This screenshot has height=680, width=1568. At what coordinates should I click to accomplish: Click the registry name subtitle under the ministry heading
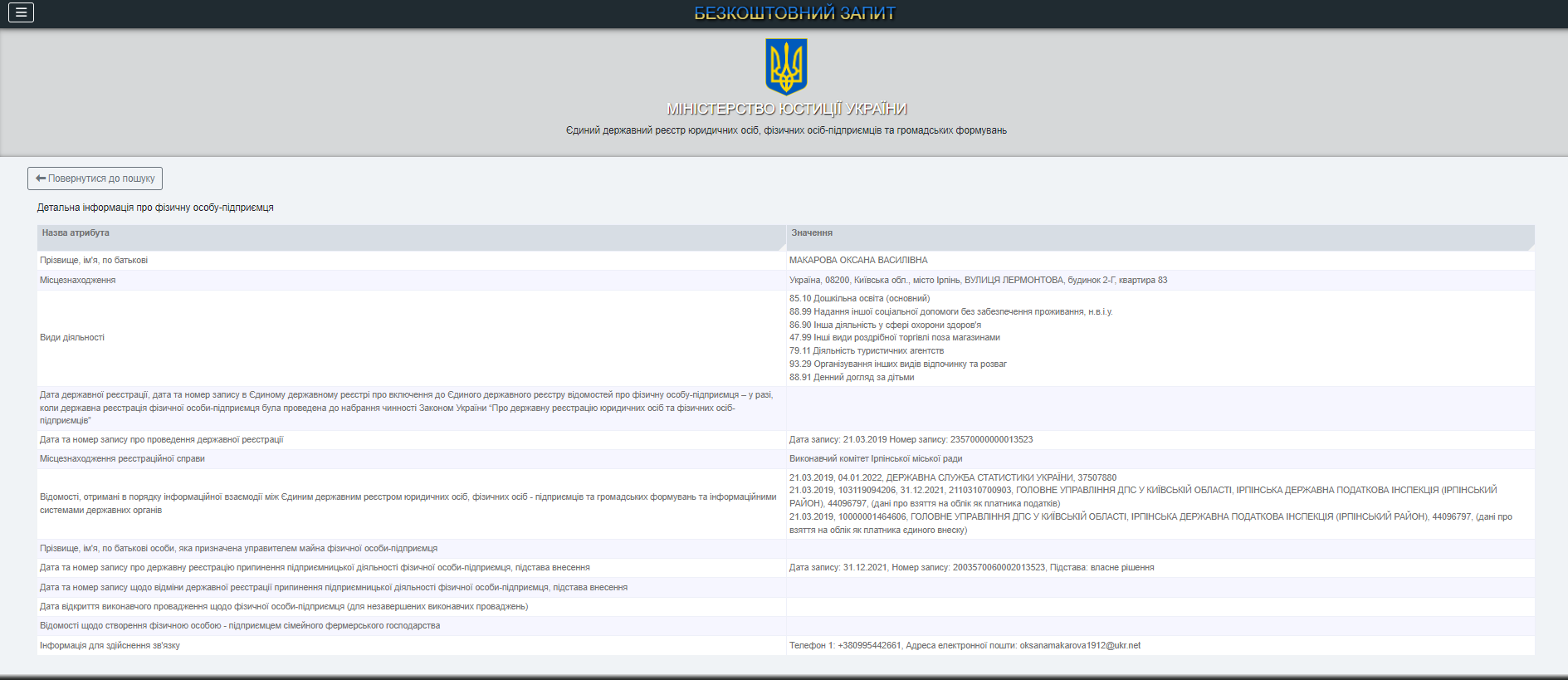click(x=785, y=131)
